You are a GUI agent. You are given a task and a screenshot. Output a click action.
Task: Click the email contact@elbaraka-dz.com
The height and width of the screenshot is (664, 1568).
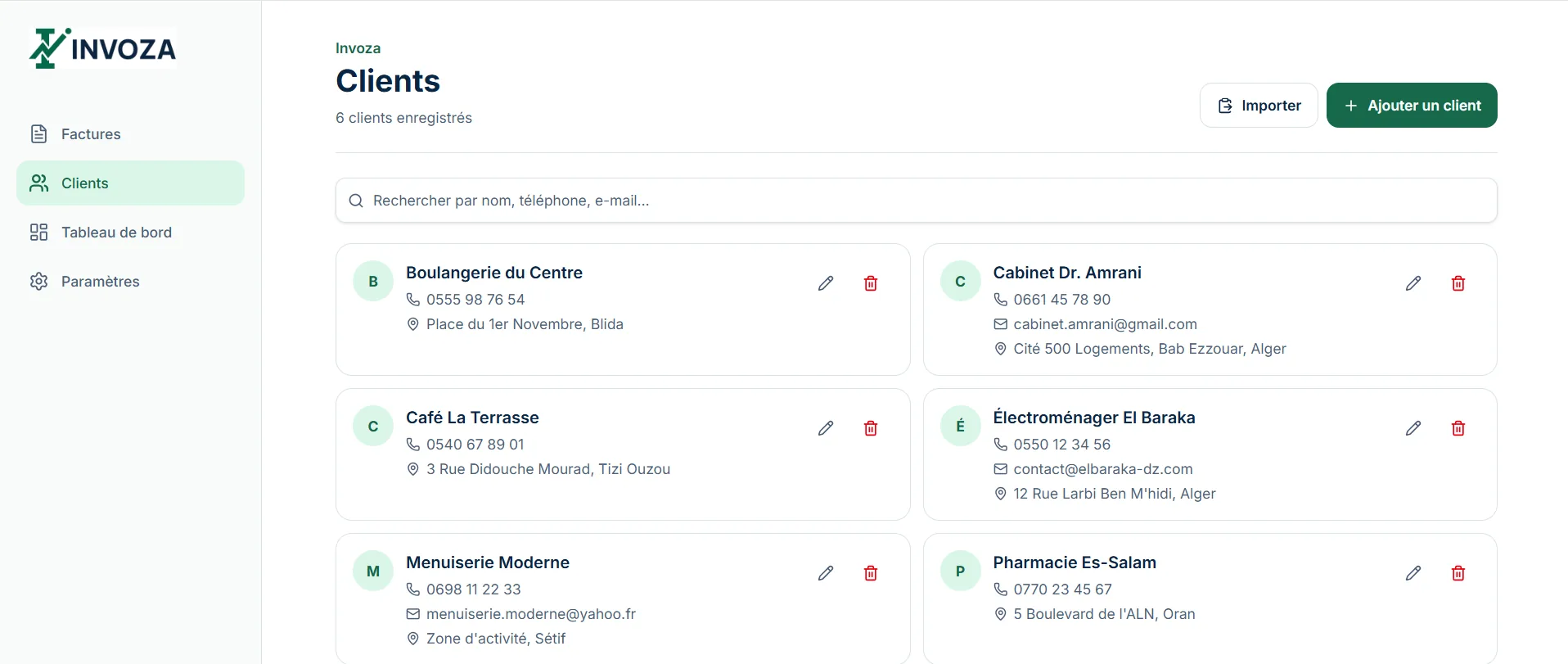click(x=1103, y=469)
